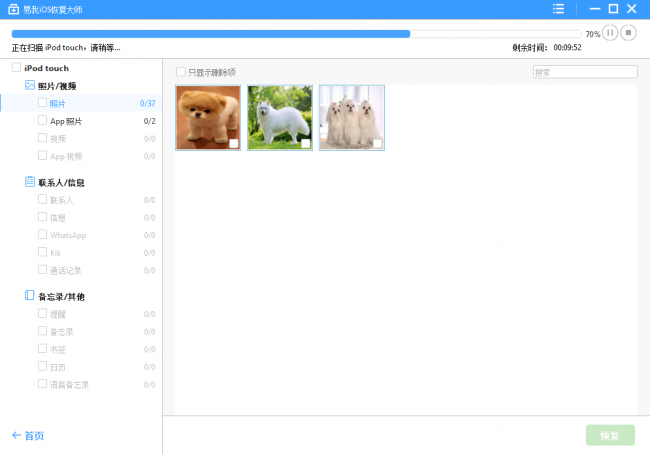Click the 搜索 search input field

pos(585,72)
